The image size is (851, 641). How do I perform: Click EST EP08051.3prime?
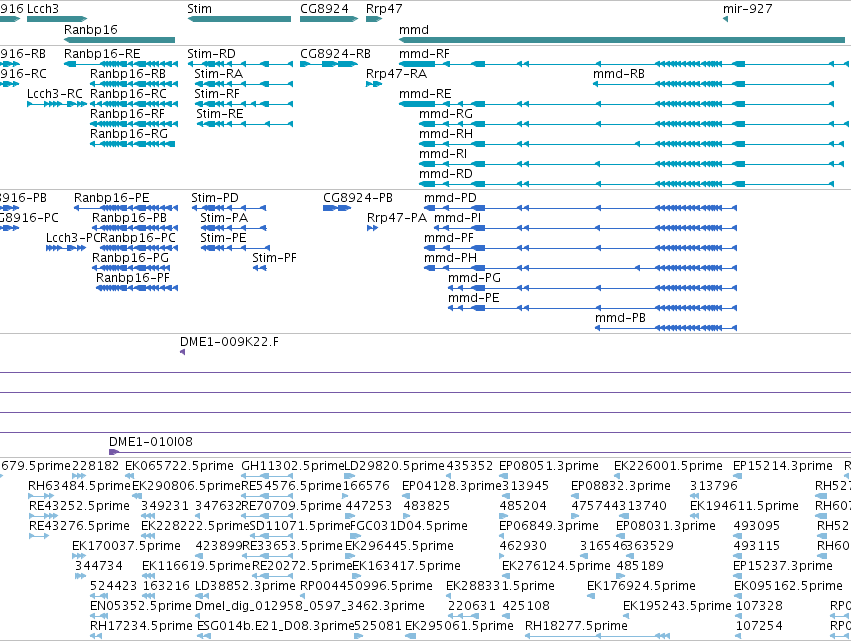click(x=549, y=466)
